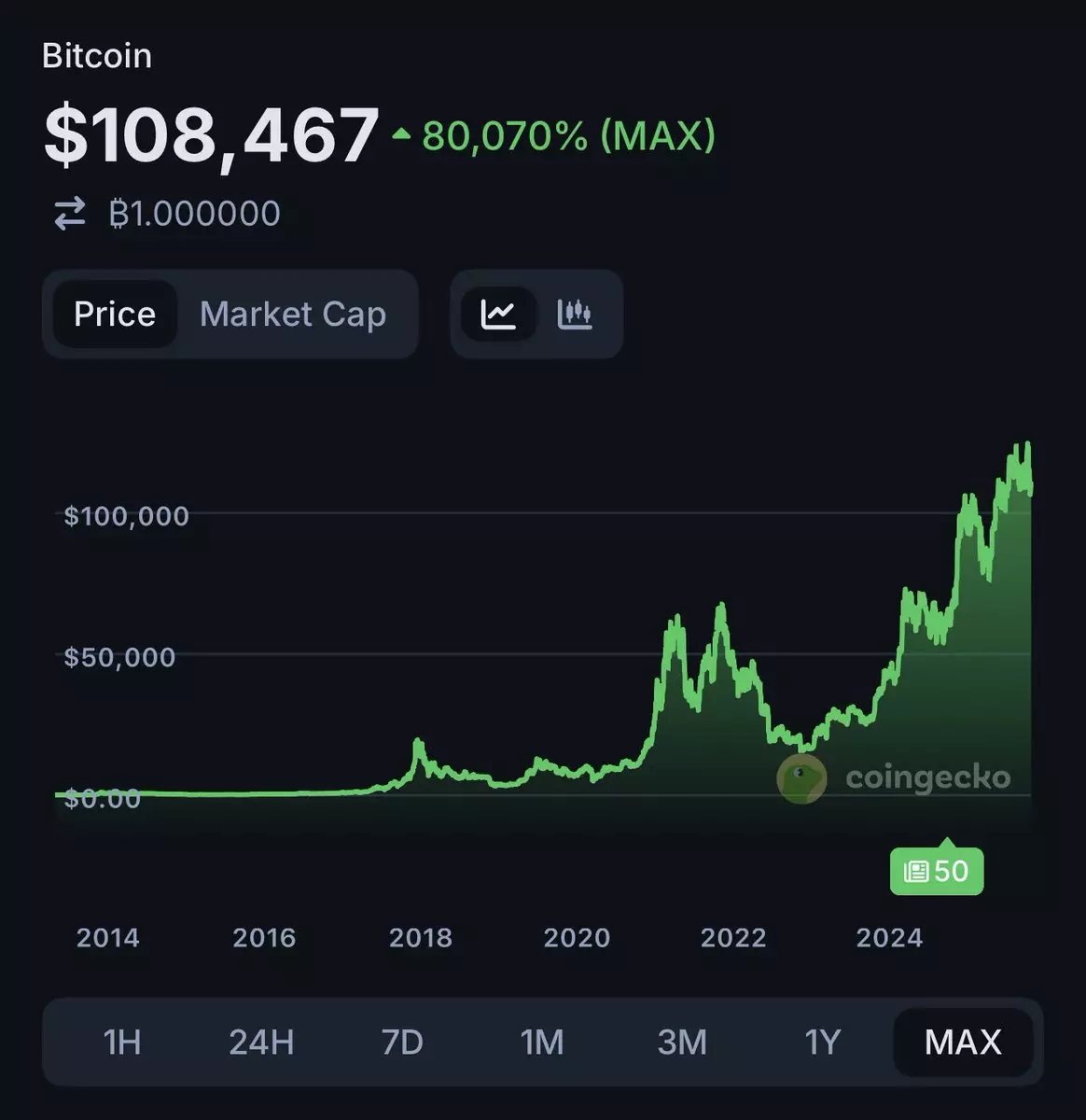Open the news events marker labeled 50
The height and width of the screenshot is (1120, 1086).
tap(936, 871)
